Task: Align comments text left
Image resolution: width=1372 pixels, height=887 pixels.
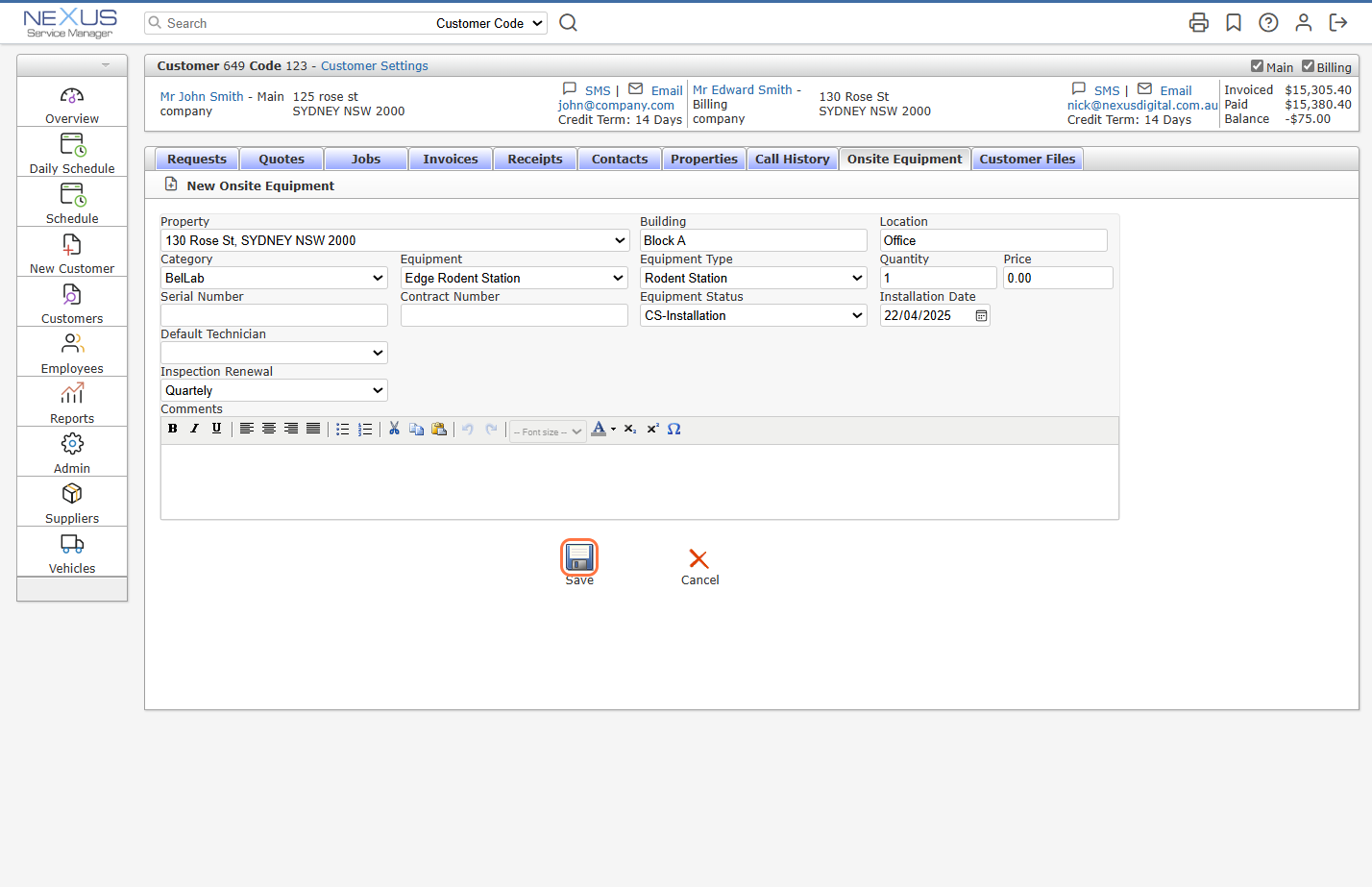Action: [x=247, y=429]
